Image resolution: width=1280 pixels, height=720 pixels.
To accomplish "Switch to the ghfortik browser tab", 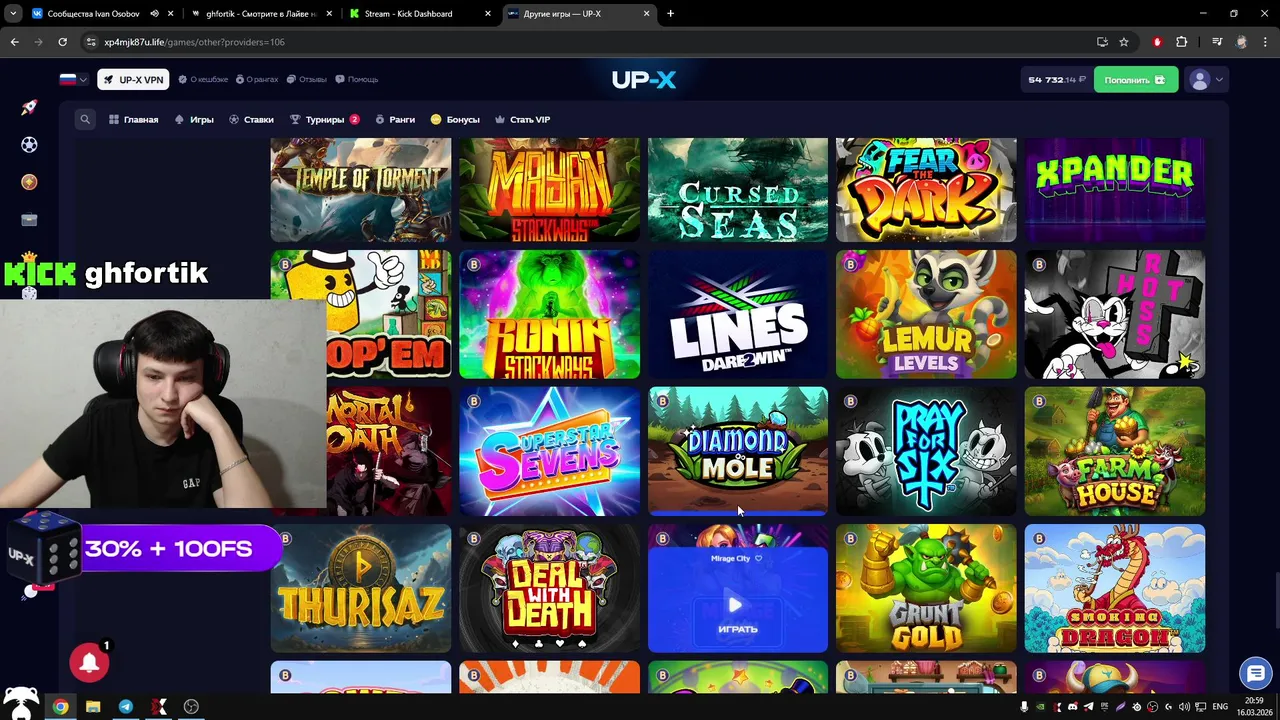I will tap(261, 14).
